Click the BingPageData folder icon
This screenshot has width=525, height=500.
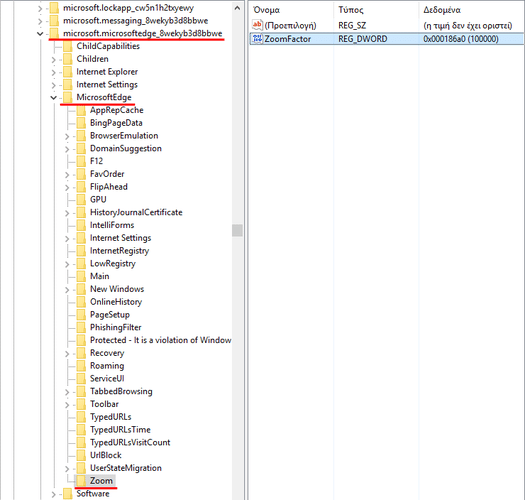[x=81, y=123]
